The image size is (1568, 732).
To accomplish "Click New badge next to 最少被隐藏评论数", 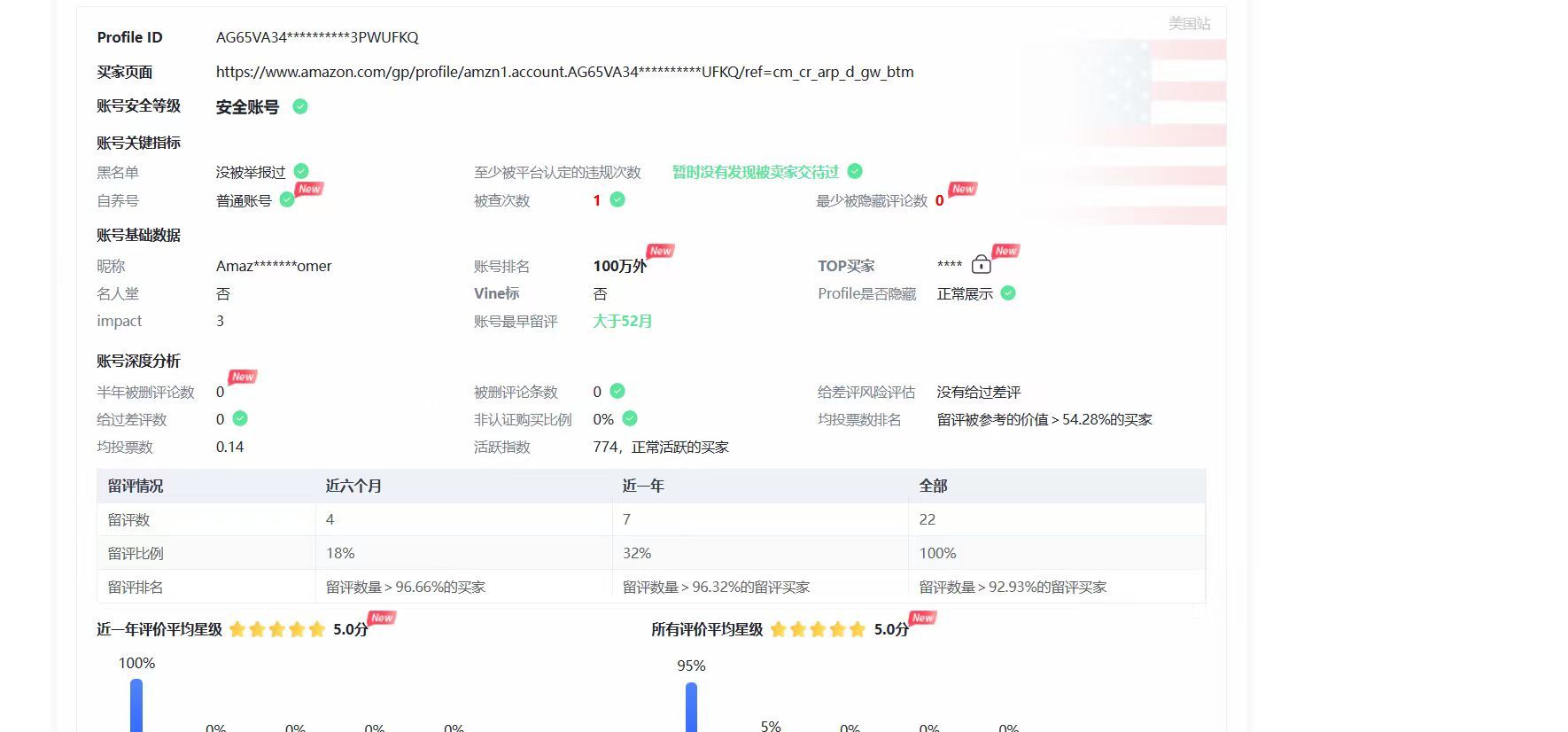I will tap(963, 189).
